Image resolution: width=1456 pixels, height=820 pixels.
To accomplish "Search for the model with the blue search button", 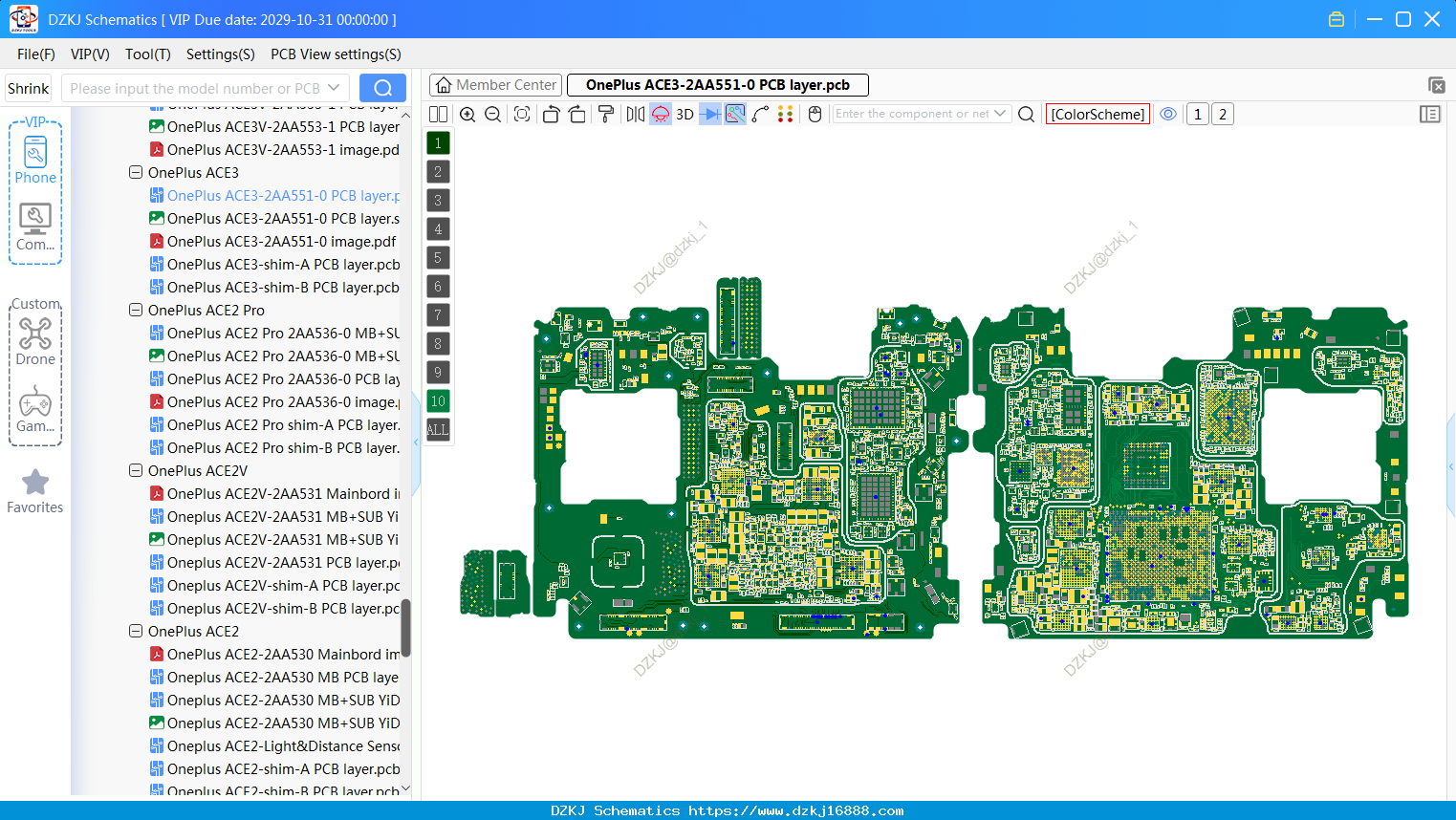I will 382,88.
